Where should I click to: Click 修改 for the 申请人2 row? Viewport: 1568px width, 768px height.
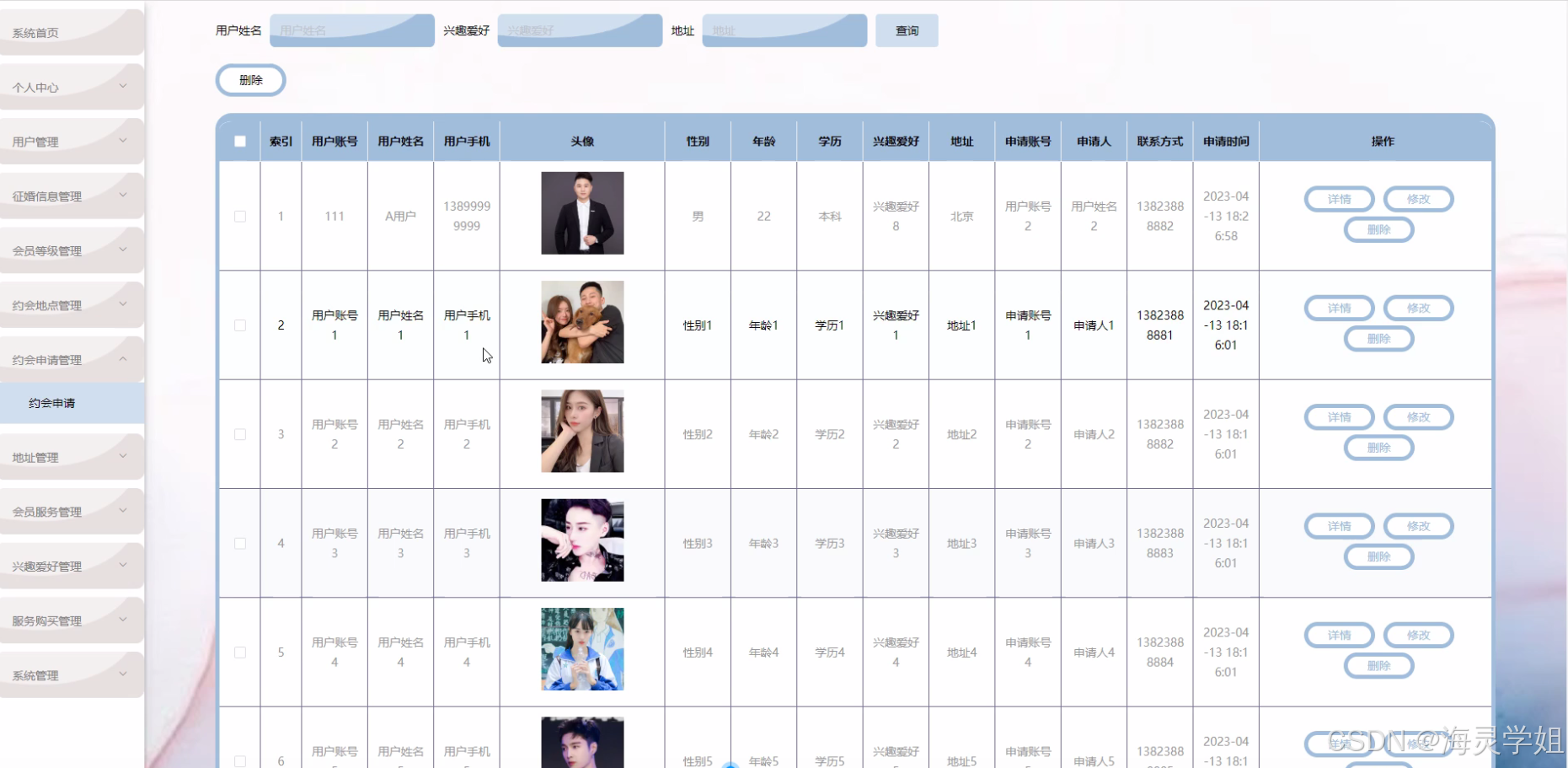pyautogui.click(x=1418, y=417)
